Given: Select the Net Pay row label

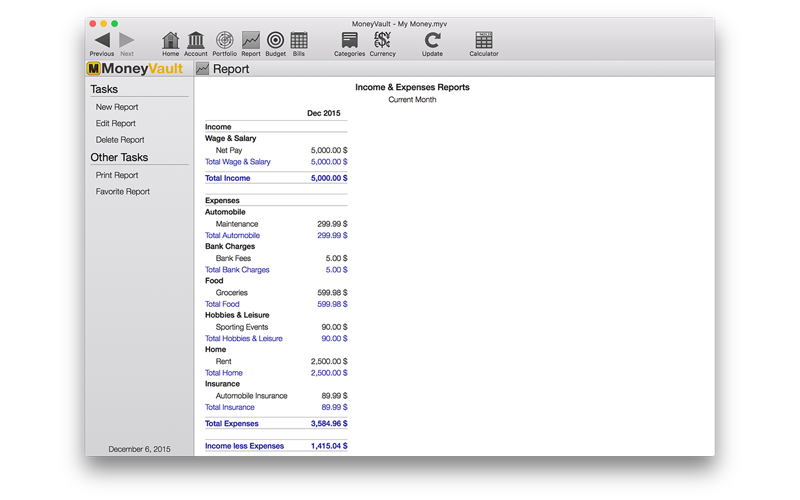Looking at the screenshot, I should pos(229,151).
